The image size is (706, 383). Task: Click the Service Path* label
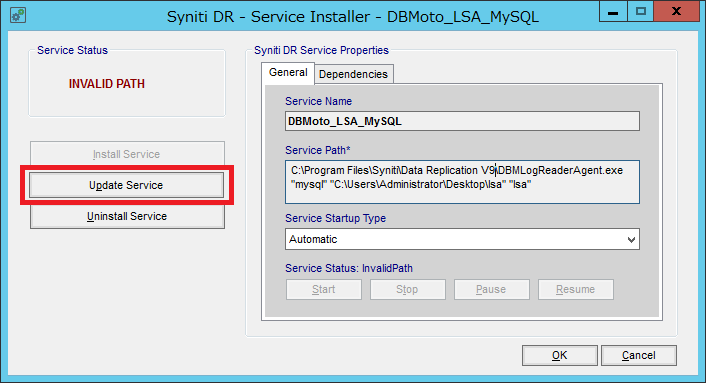[318, 150]
